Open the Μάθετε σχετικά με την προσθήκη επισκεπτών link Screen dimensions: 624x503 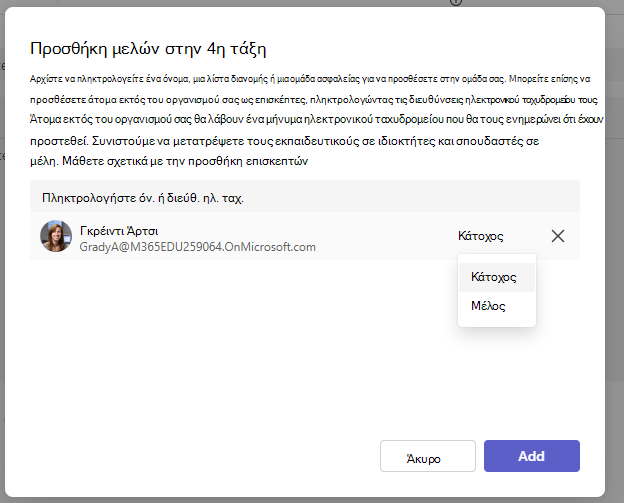[x=185, y=161]
